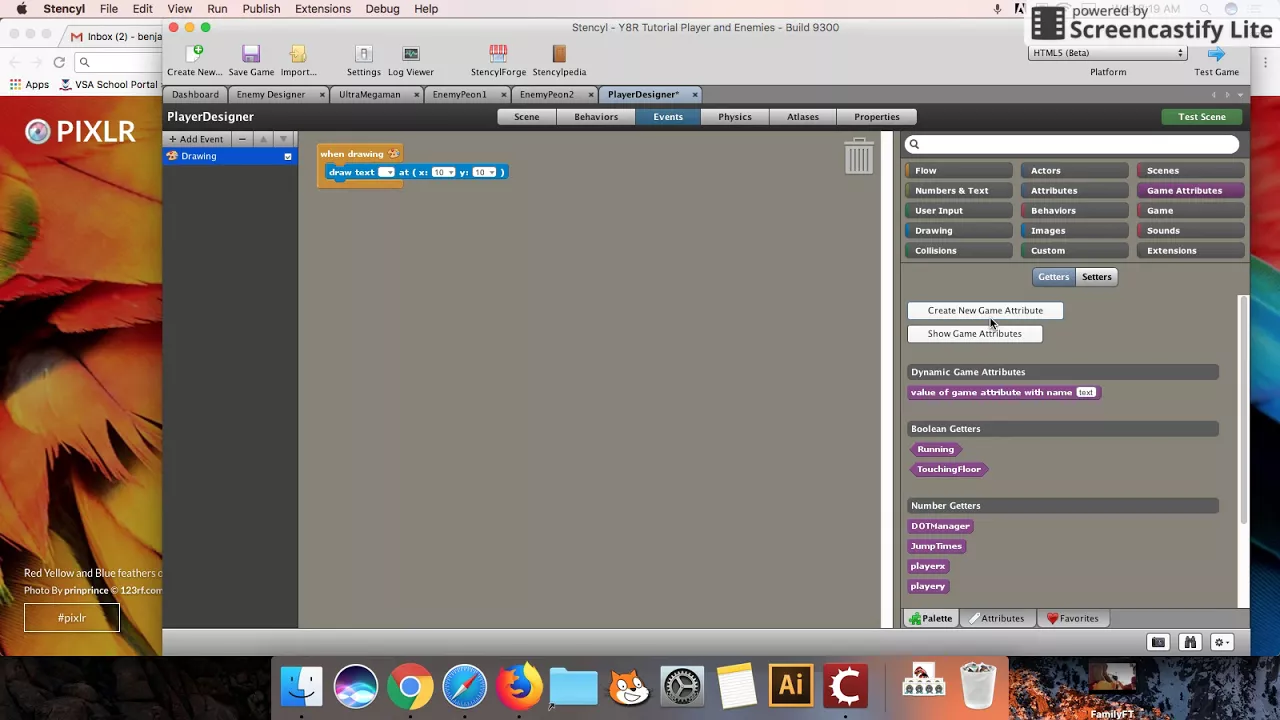
Task: Open Siri from the Dock
Action: (356, 687)
